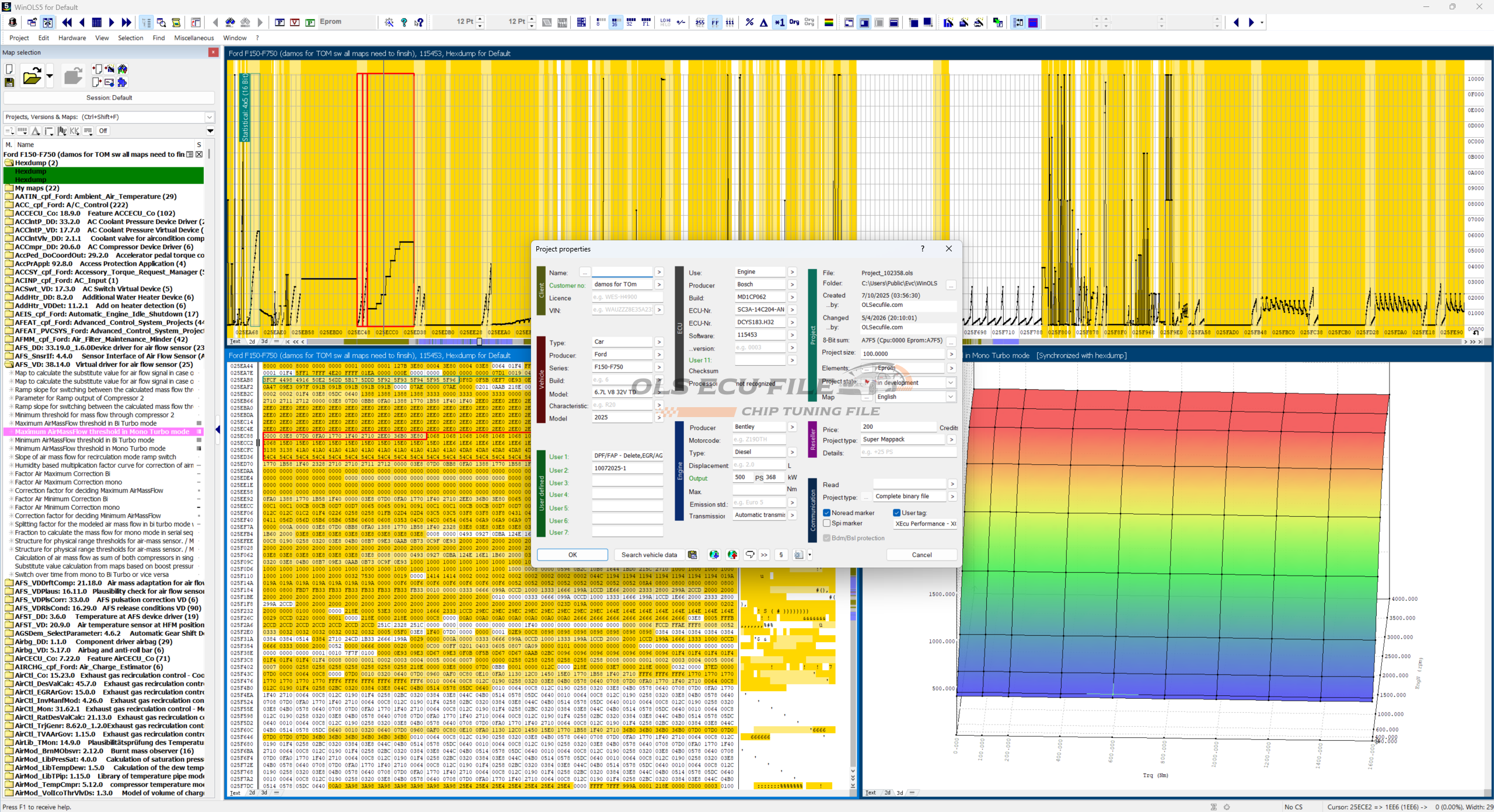
Task: Click the globe upload icon in Project properties
Action: coord(732,555)
